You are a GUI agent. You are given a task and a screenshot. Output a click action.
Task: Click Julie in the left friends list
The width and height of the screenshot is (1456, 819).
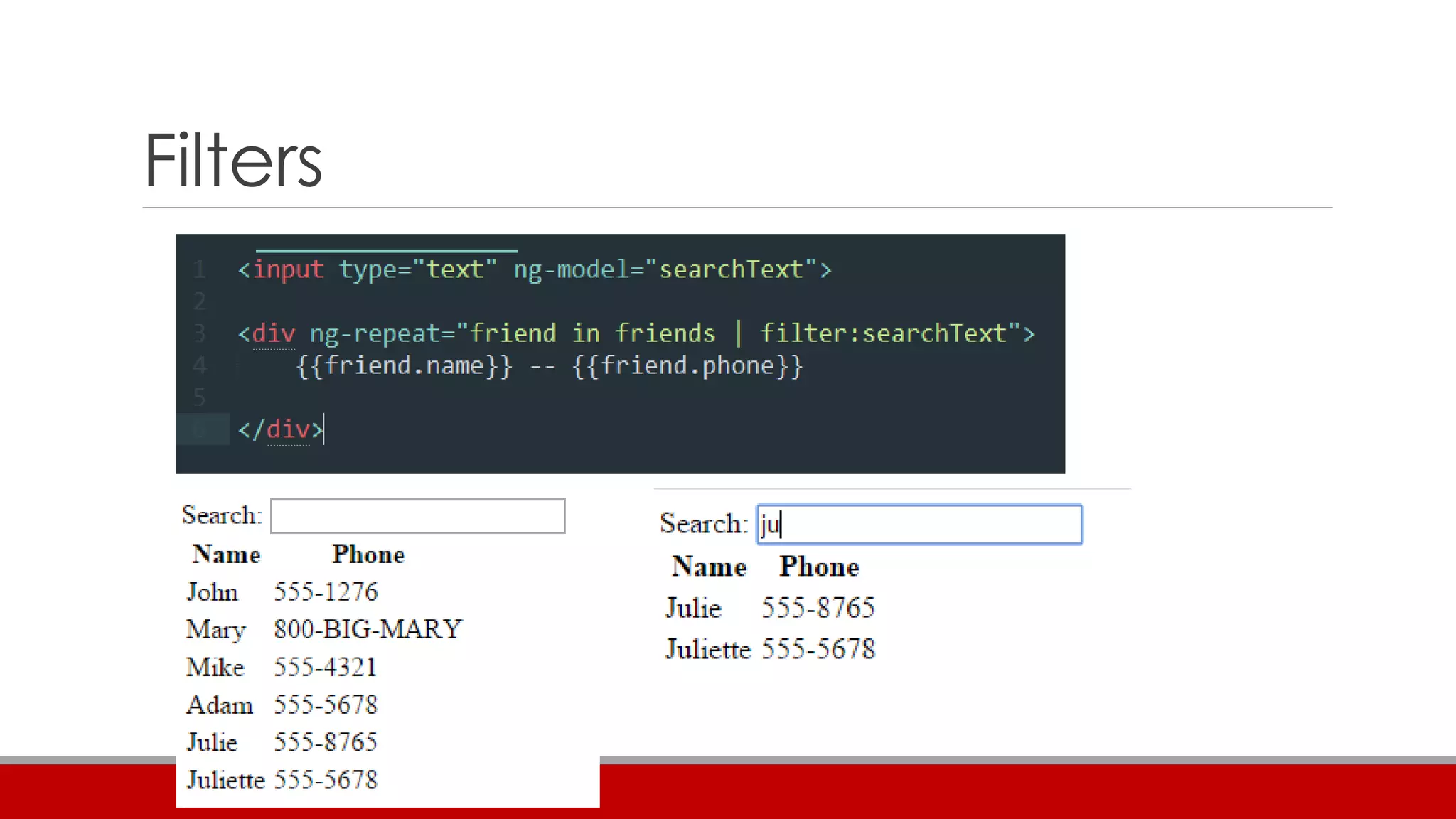212,742
